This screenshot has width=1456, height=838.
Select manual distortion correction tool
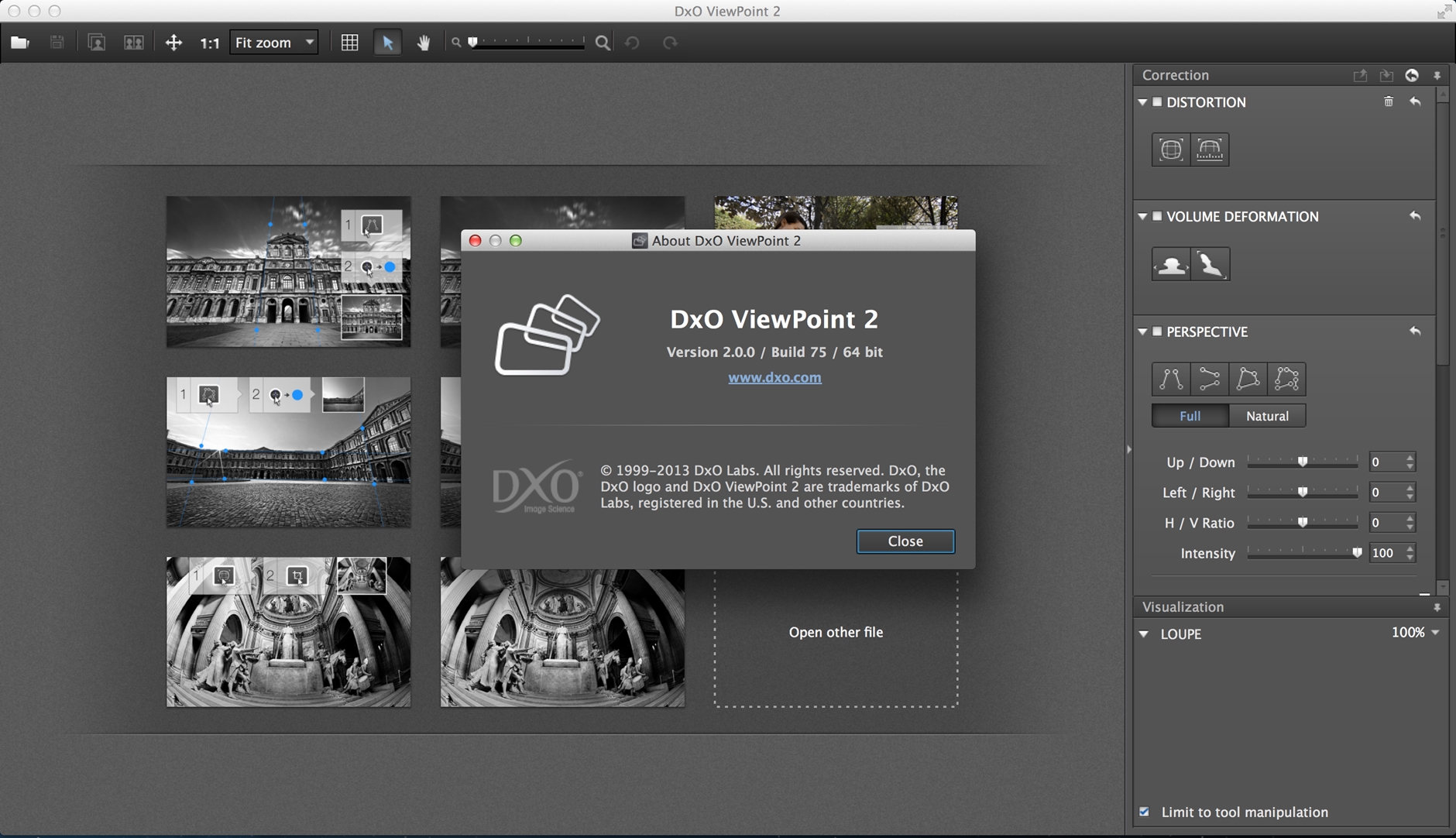click(x=1210, y=149)
